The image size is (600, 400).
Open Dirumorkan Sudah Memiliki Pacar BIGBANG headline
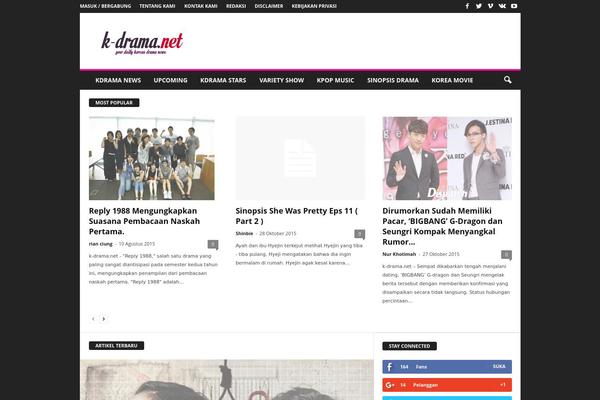tap(442, 226)
